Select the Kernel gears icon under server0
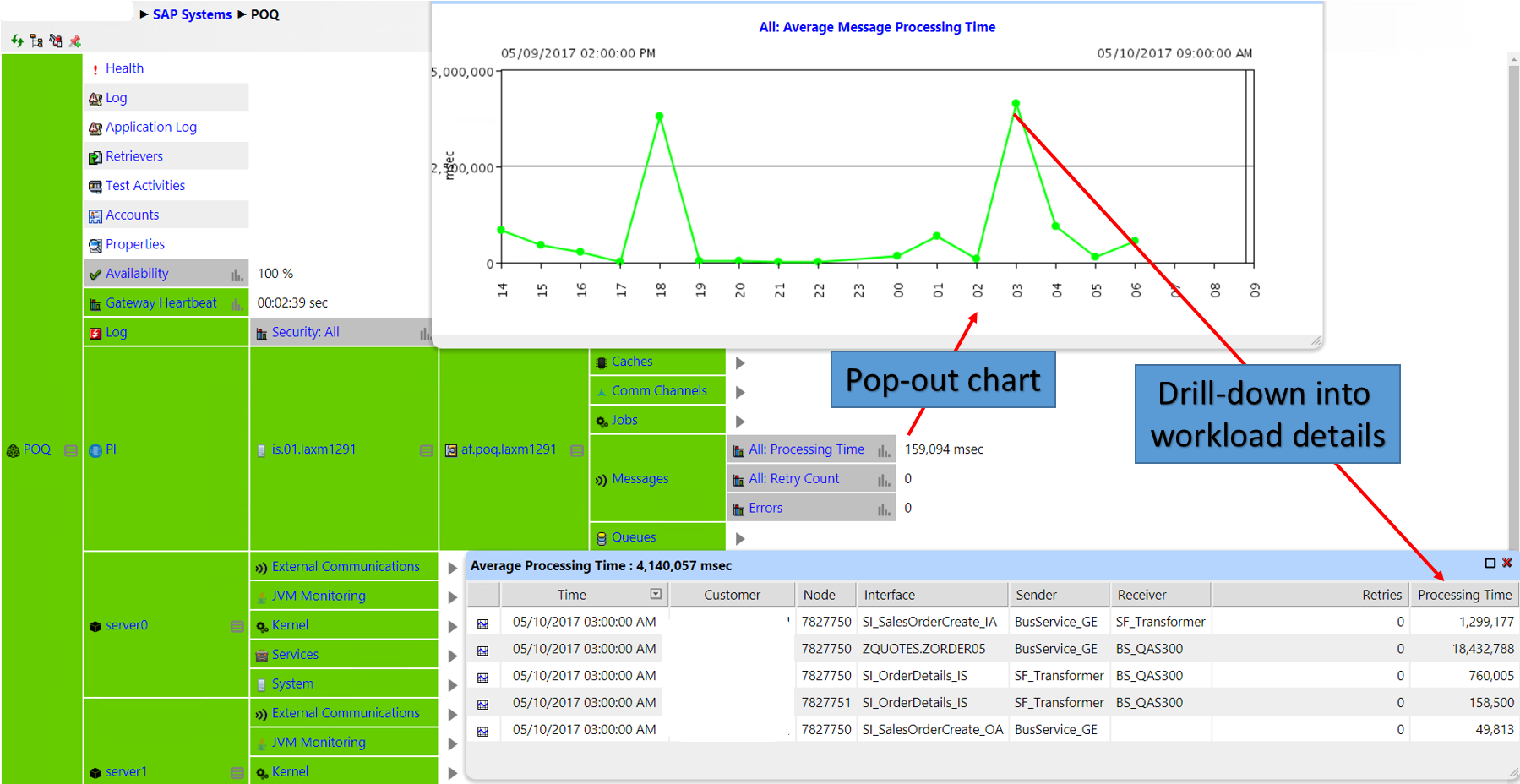The width and height of the screenshot is (1520, 784). click(x=263, y=624)
